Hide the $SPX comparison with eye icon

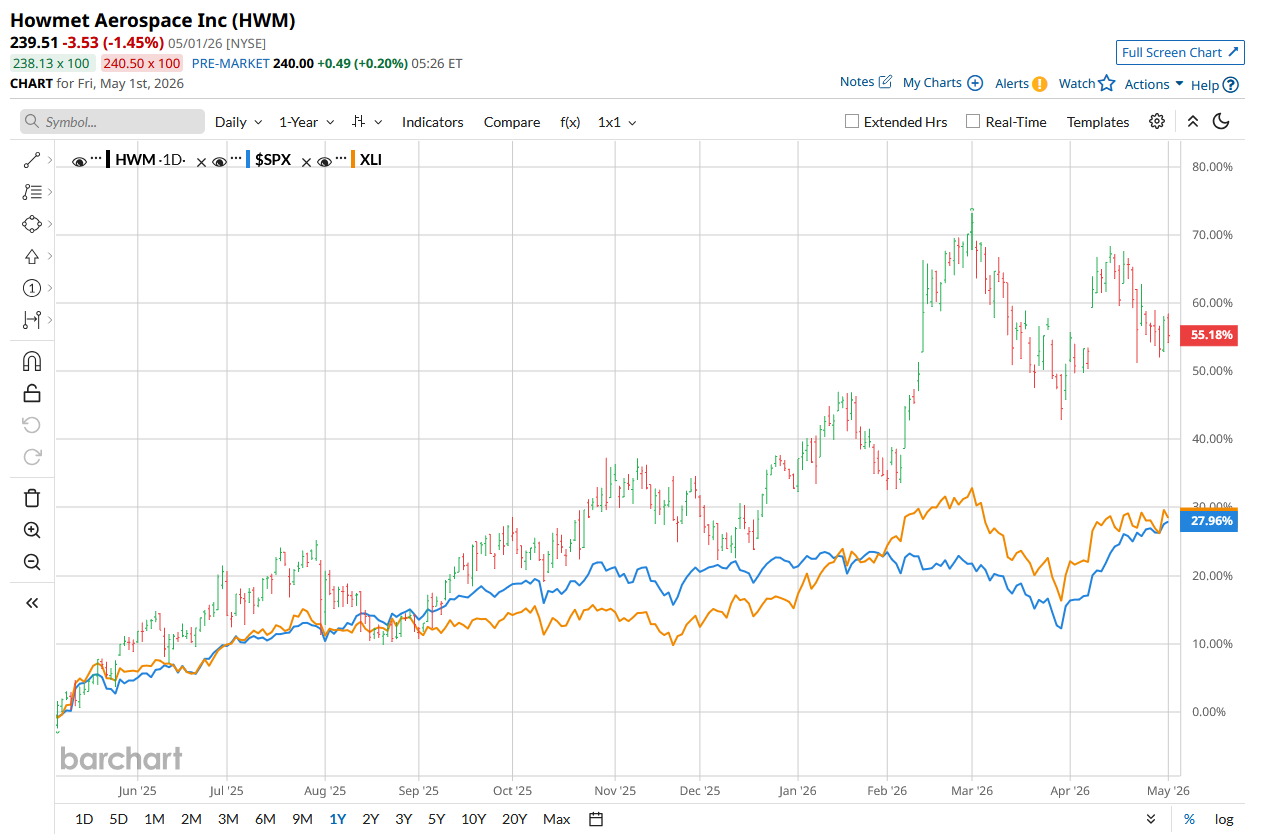(x=220, y=161)
